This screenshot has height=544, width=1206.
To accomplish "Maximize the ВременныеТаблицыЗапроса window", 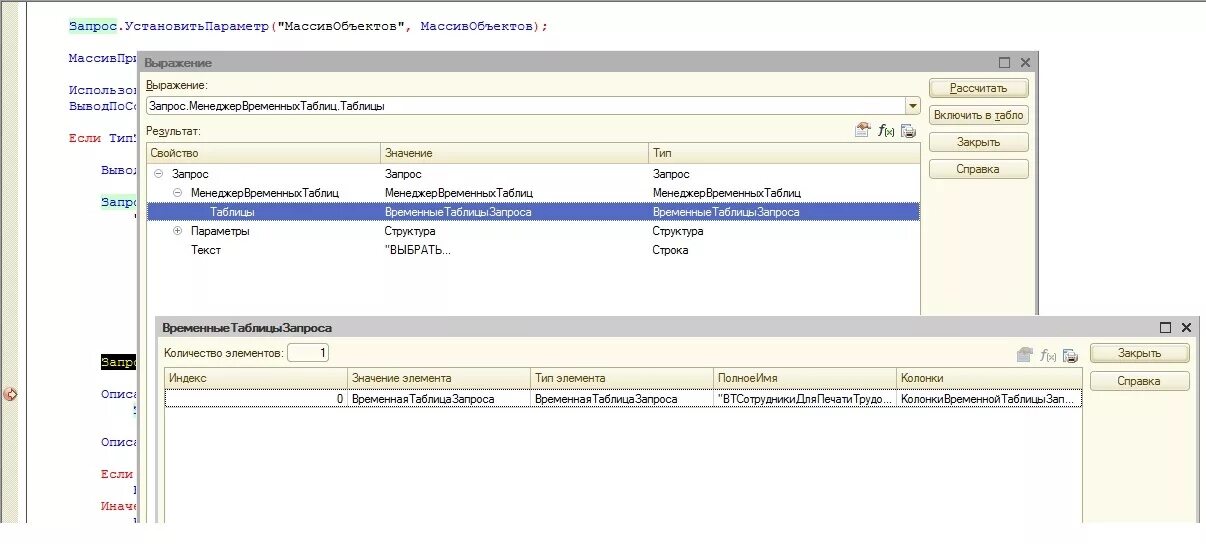I will [1165, 327].
